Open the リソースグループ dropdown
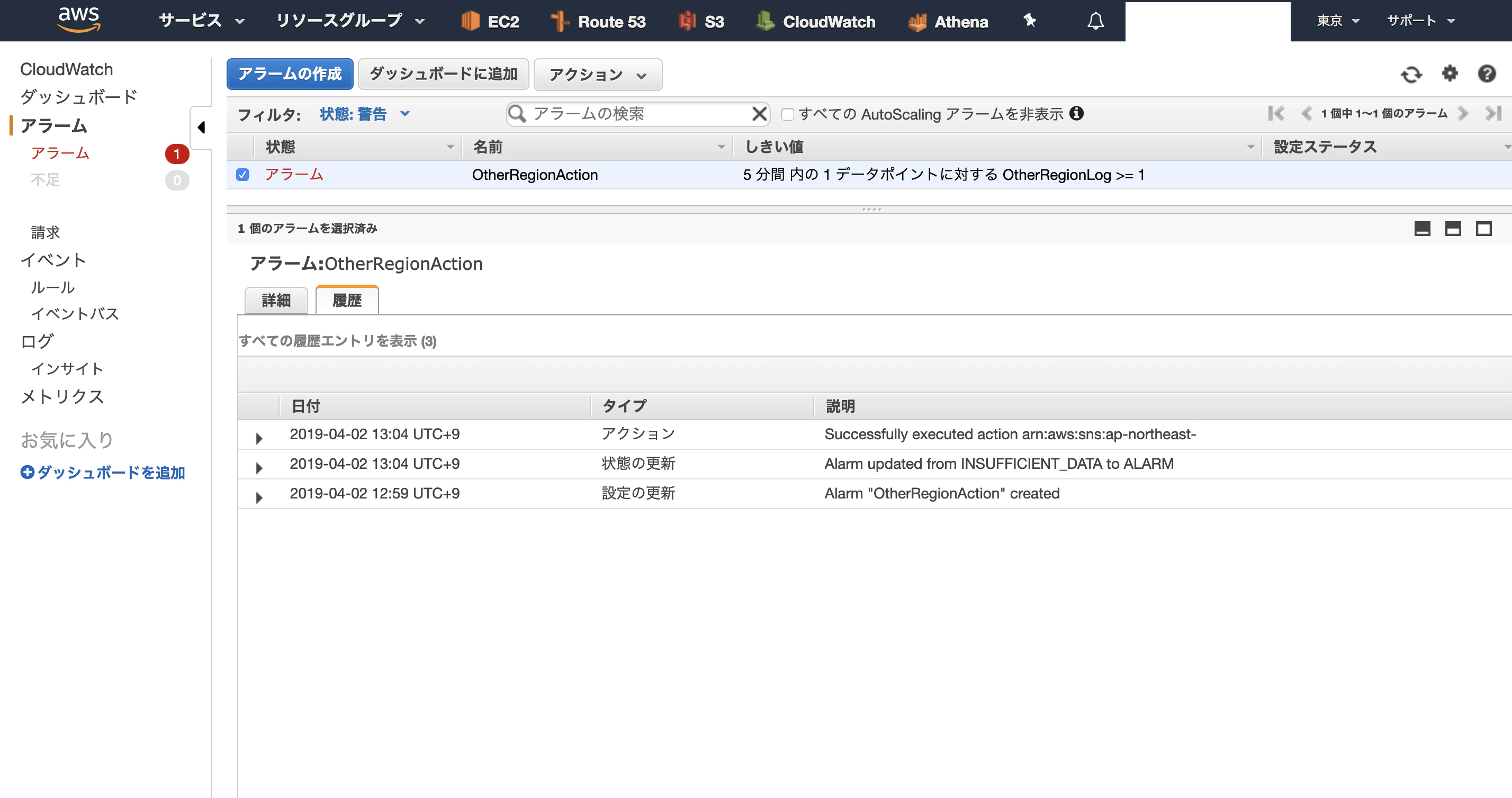Viewport: 1512px width, 798px height. 350,21
